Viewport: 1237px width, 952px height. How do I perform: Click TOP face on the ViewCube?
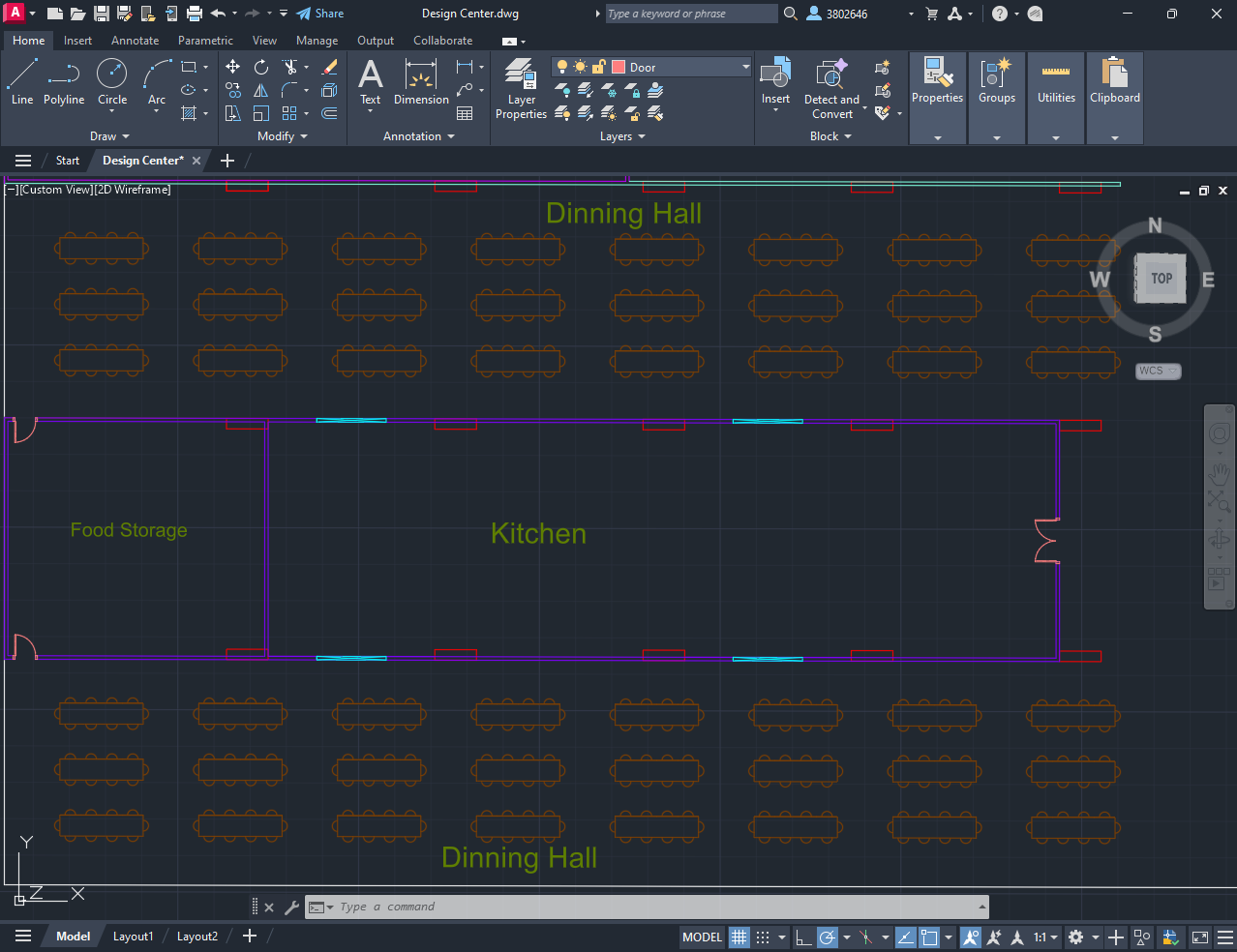pyautogui.click(x=1161, y=278)
